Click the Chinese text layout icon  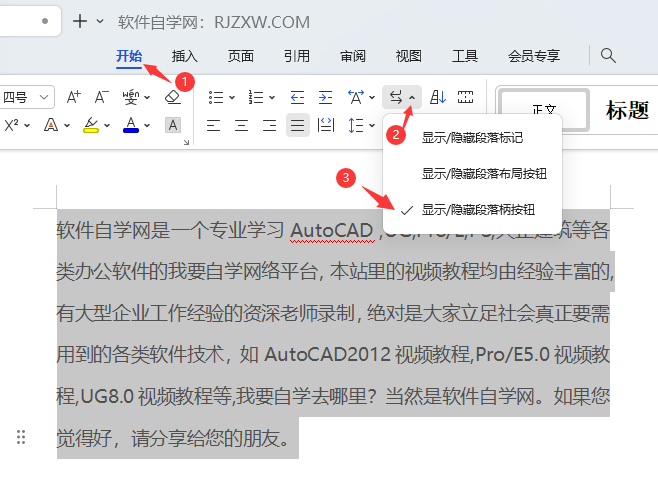pos(356,97)
